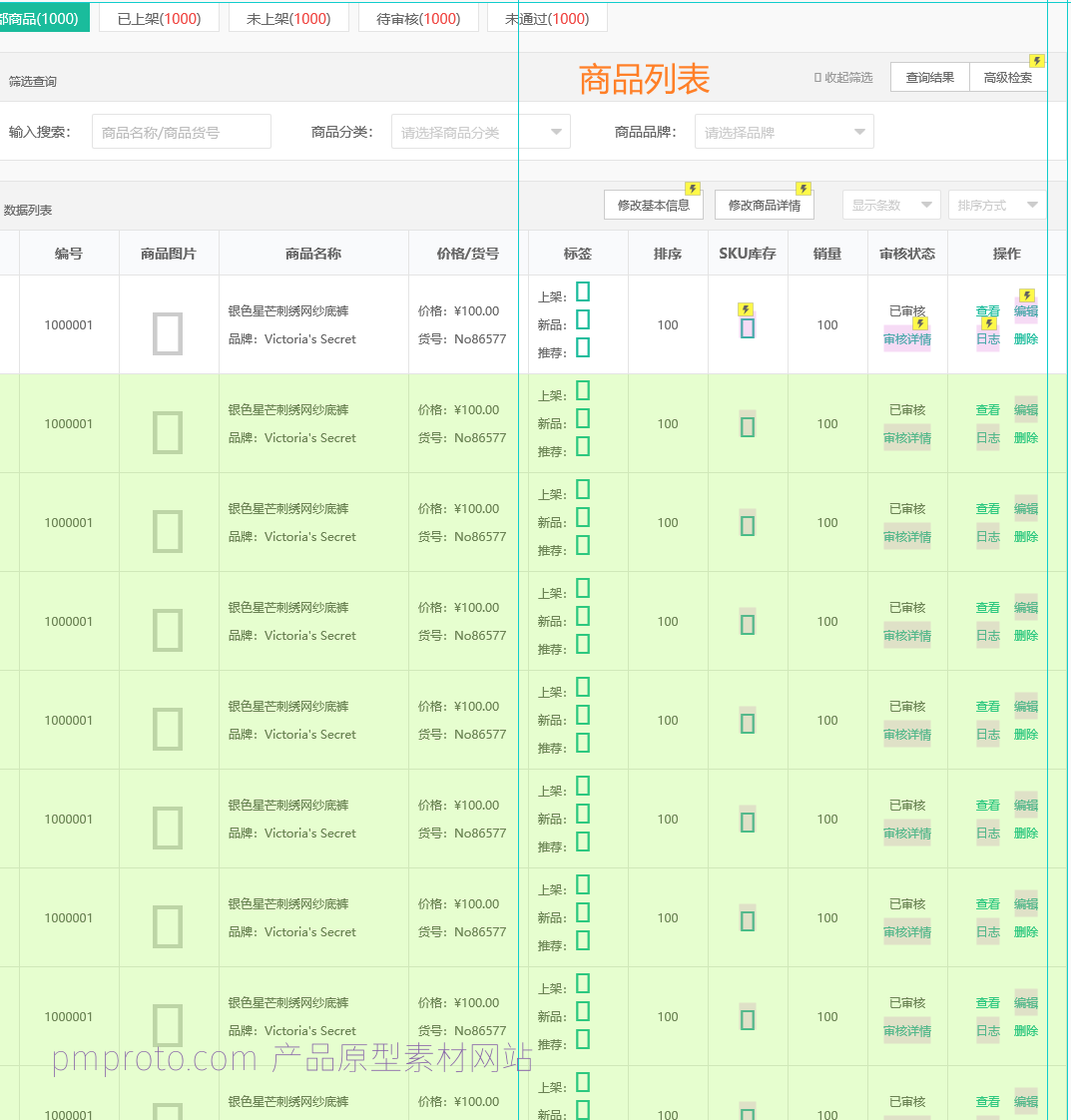The width and height of the screenshot is (1071, 1120).
Task: Expand the 排序方式 sort dropdown
Action: pyautogui.click(x=997, y=205)
